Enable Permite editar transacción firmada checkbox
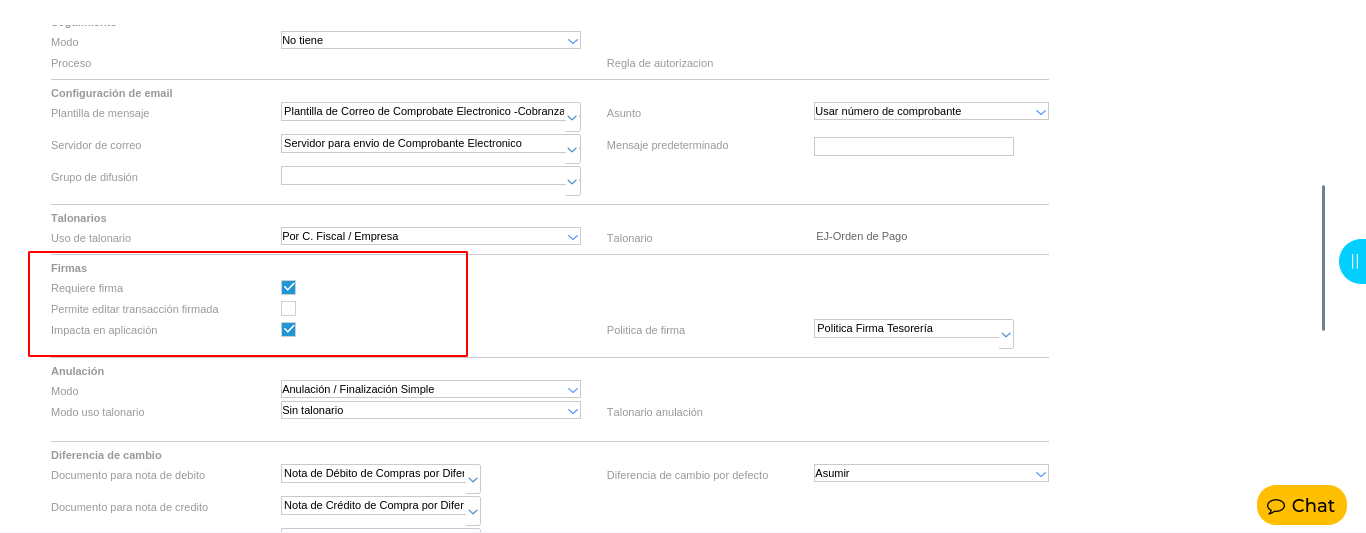Screen dimensions: 1366x533 [288, 309]
